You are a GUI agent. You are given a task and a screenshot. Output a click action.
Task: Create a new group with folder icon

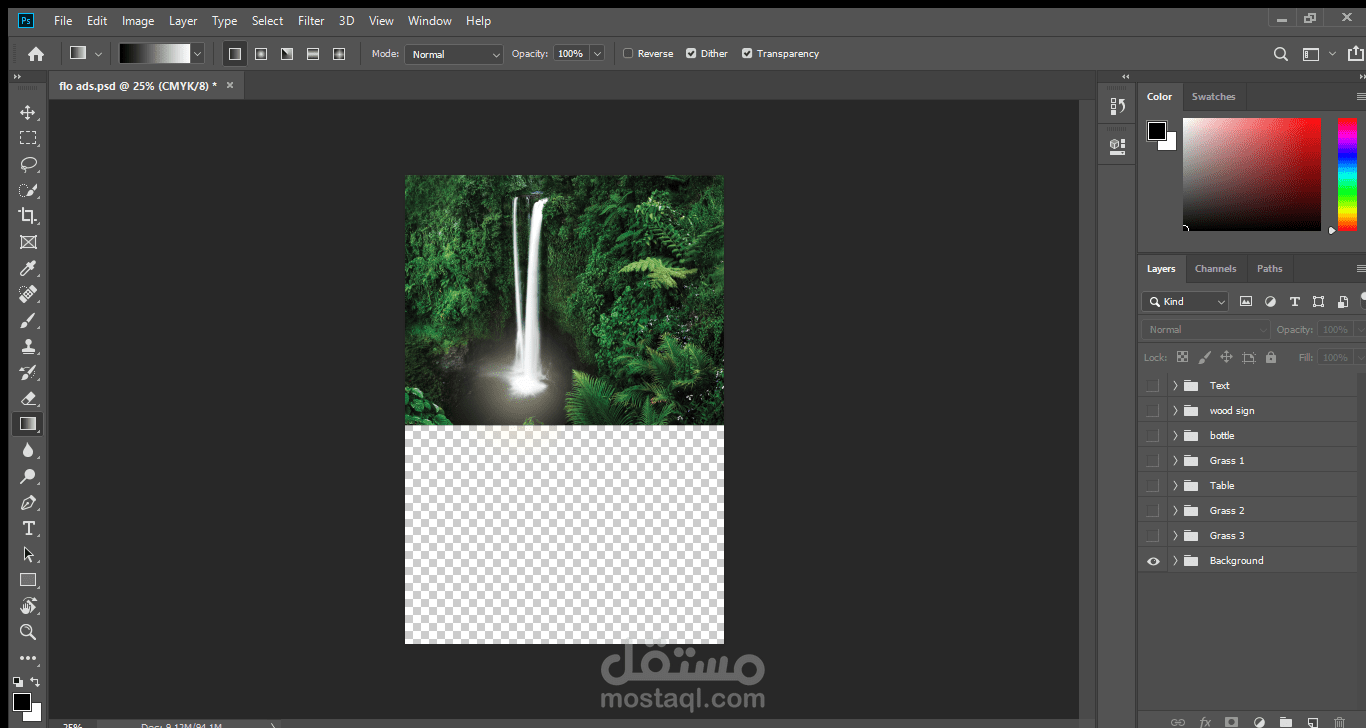pos(1286,721)
